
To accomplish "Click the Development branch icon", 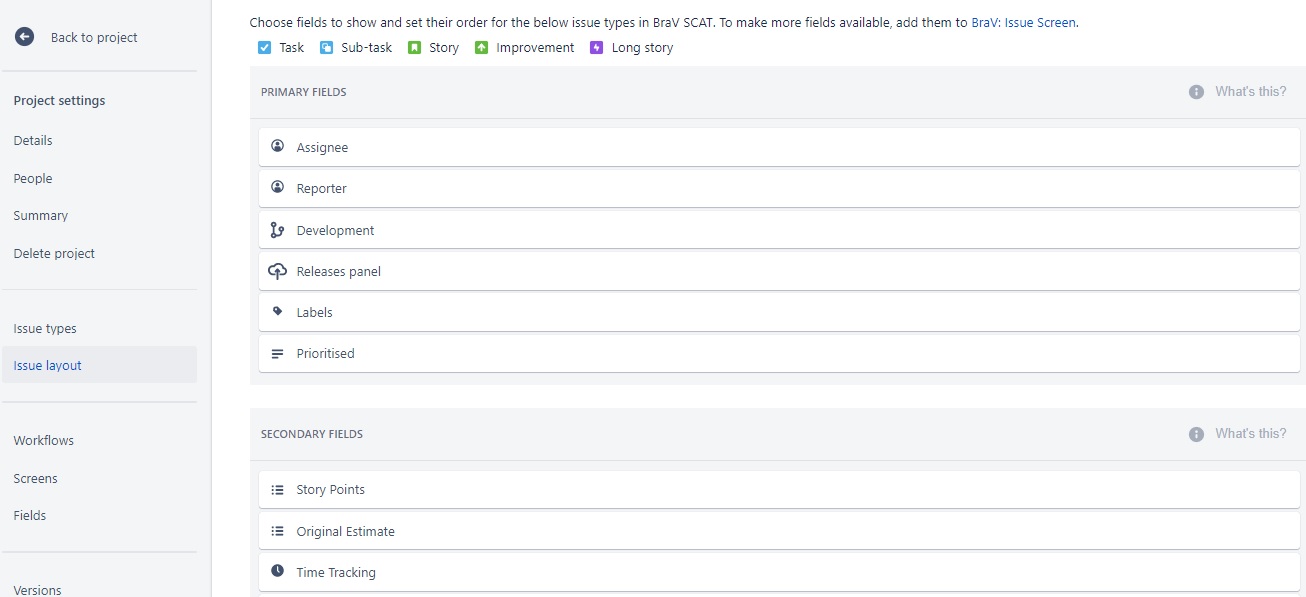I will tap(278, 230).
